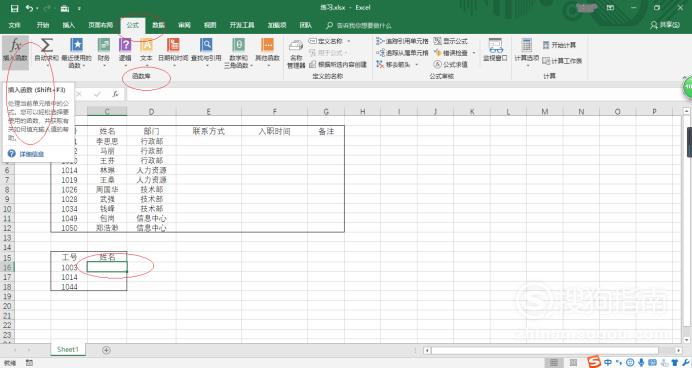Select row 20 header
The width and height of the screenshot is (692, 368).
[x=7, y=306]
